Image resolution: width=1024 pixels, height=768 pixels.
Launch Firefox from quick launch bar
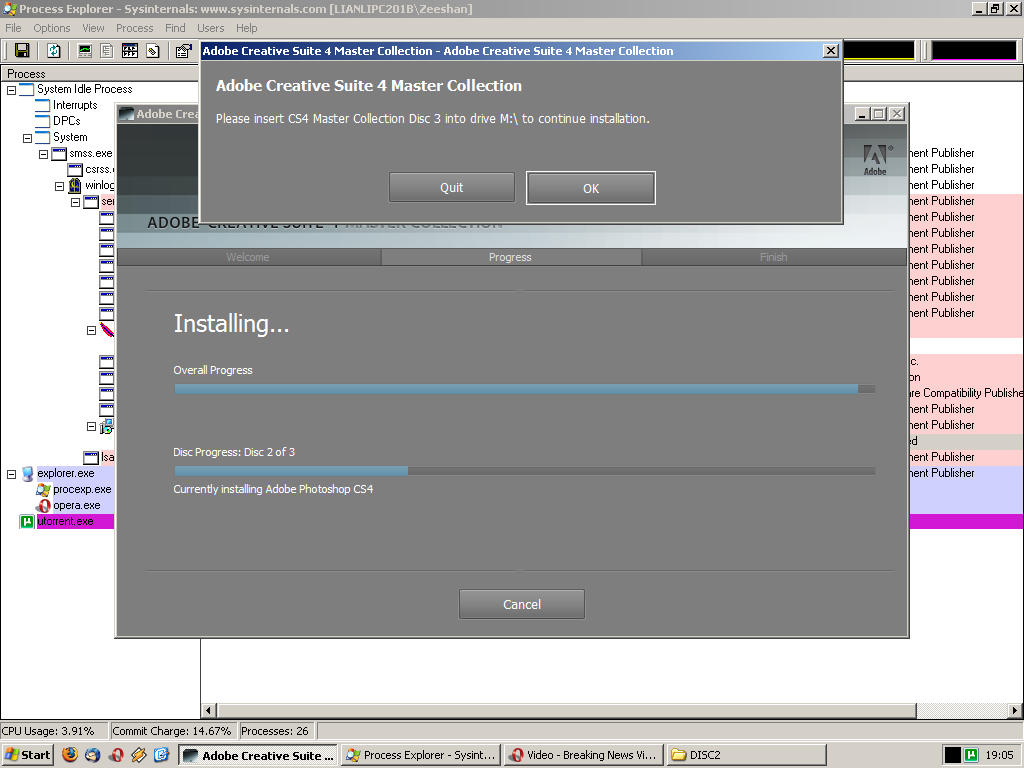tap(70, 755)
